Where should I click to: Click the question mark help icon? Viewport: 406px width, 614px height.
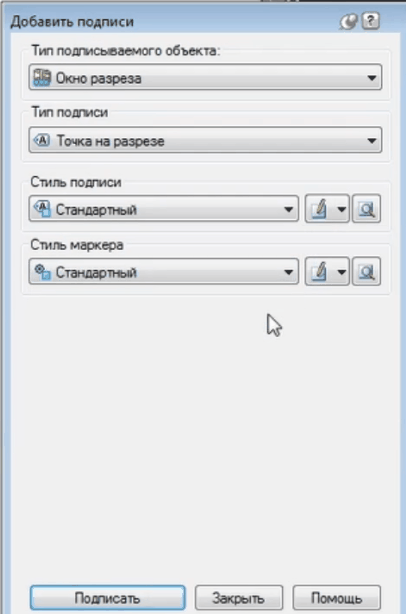pos(371,21)
